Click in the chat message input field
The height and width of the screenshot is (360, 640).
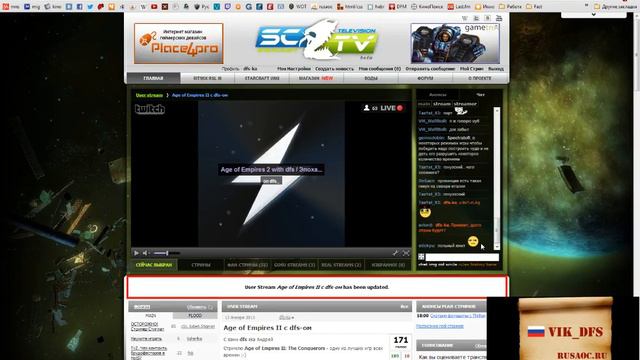click(462, 257)
